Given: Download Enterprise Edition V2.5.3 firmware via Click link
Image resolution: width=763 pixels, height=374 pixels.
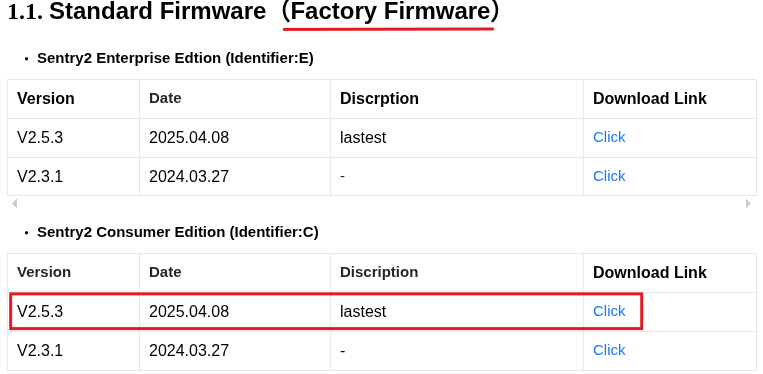Looking at the screenshot, I should 609,137.
